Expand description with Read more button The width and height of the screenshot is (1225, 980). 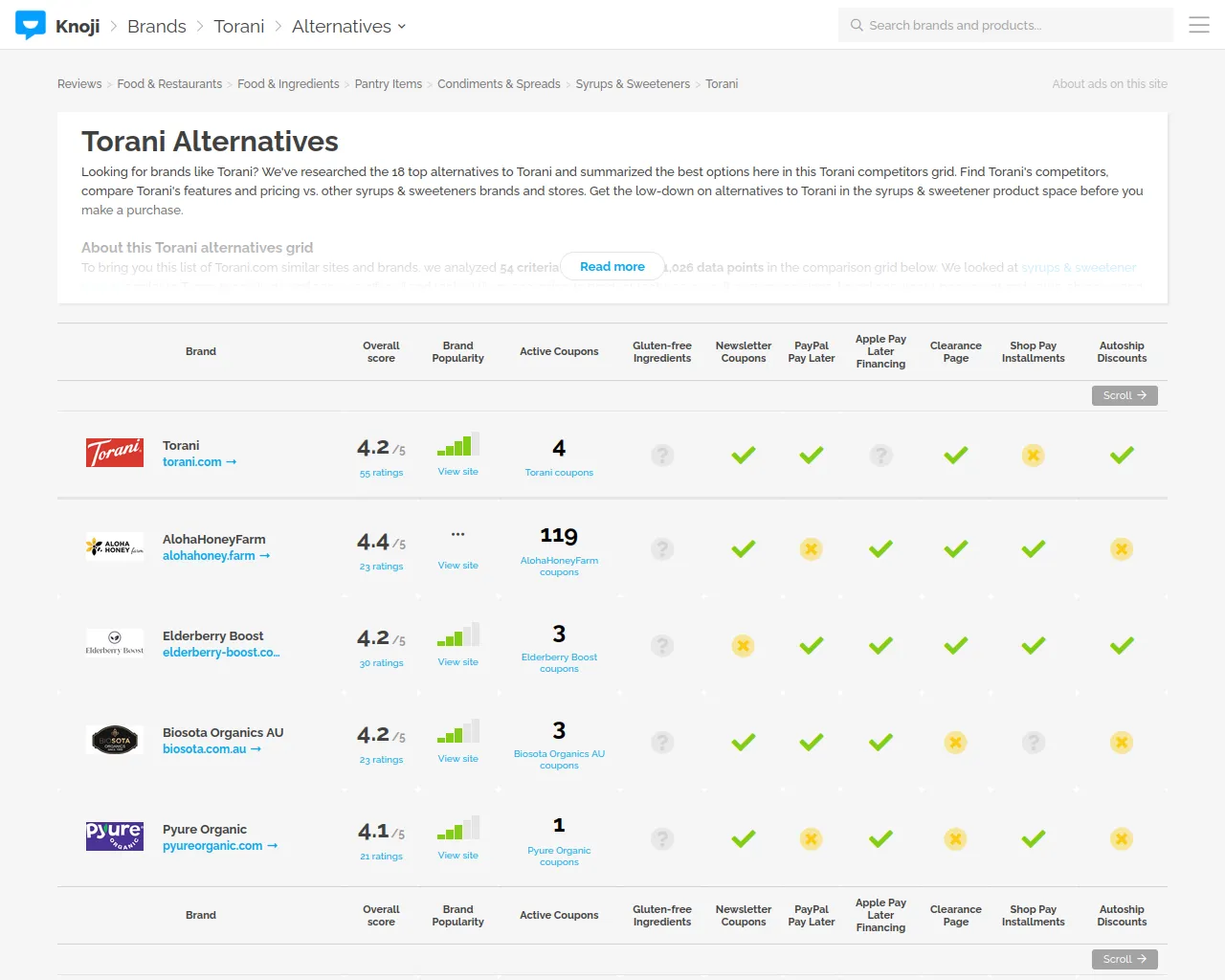(x=612, y=267)
